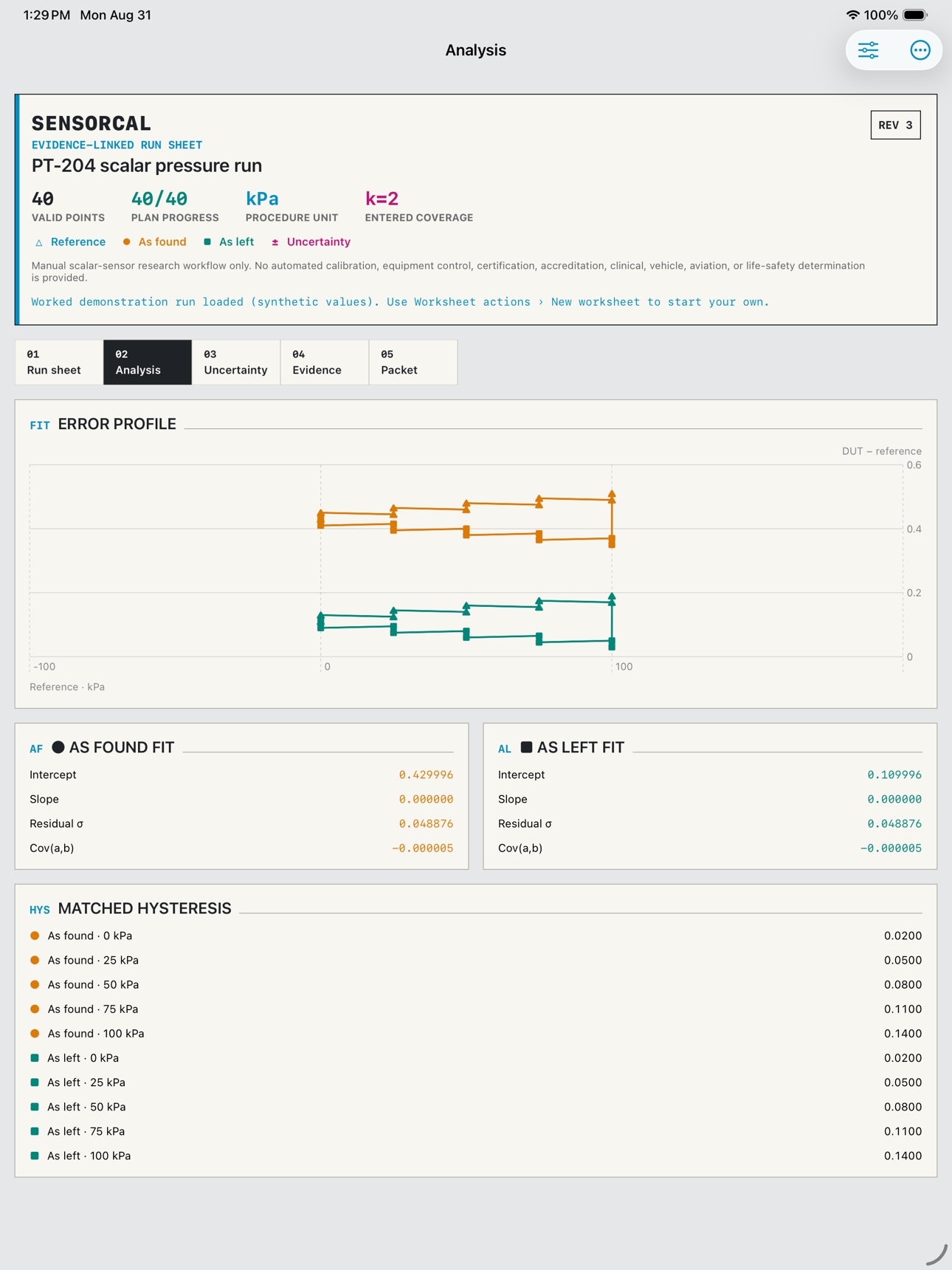
Task: Select the As left · 75 kPa row
Action: (476, 1131)
